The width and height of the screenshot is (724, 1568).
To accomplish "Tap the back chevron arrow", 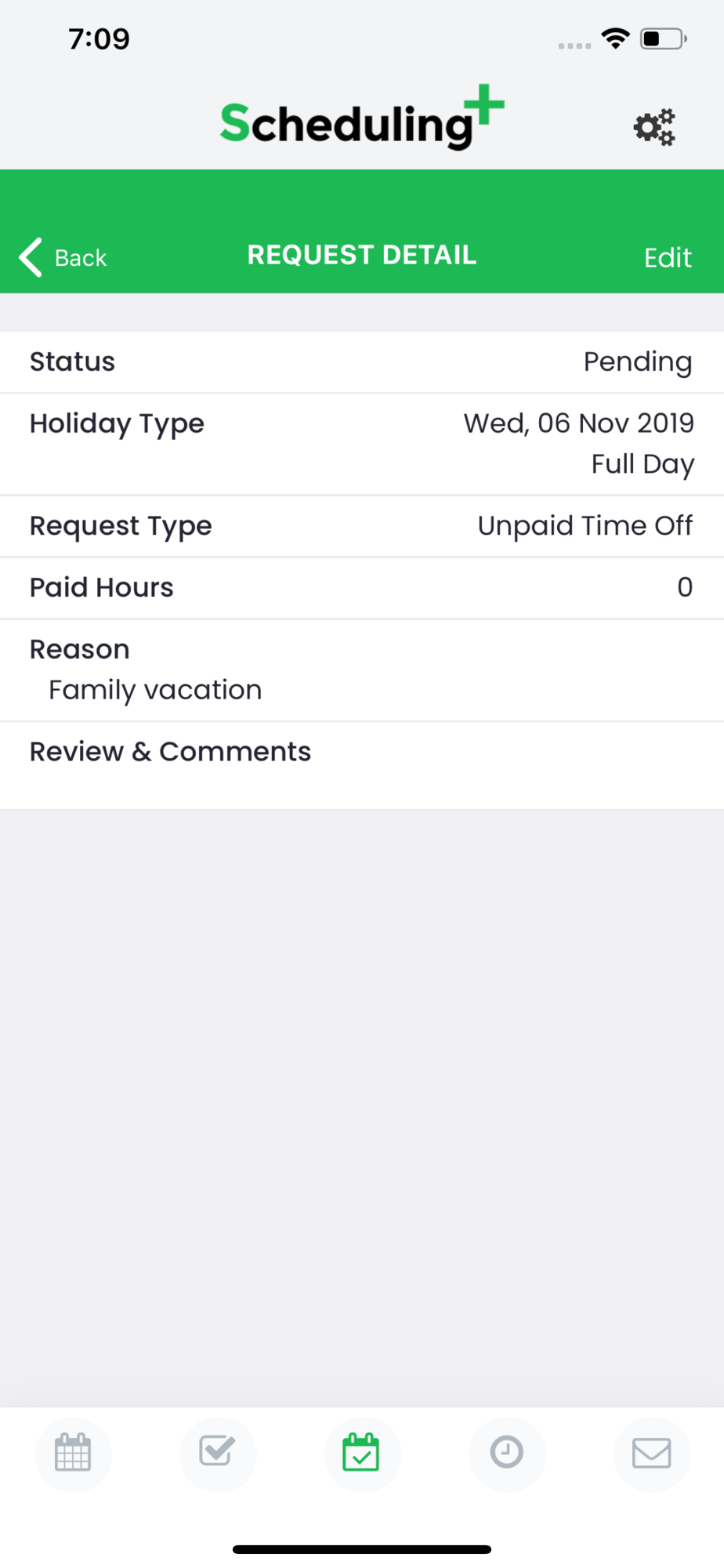I will (x=31, y=257).
